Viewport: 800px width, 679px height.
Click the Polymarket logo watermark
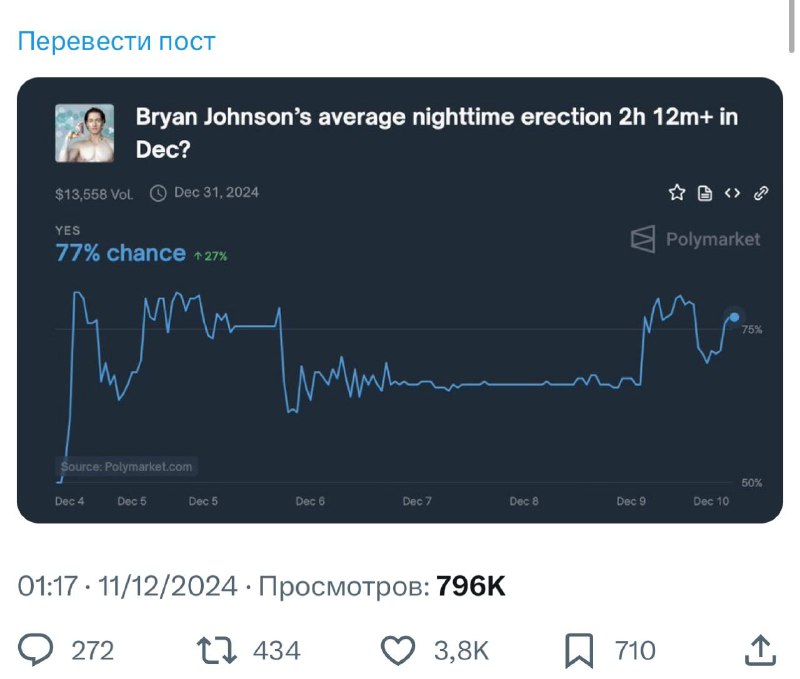click(x=695, y=240)
